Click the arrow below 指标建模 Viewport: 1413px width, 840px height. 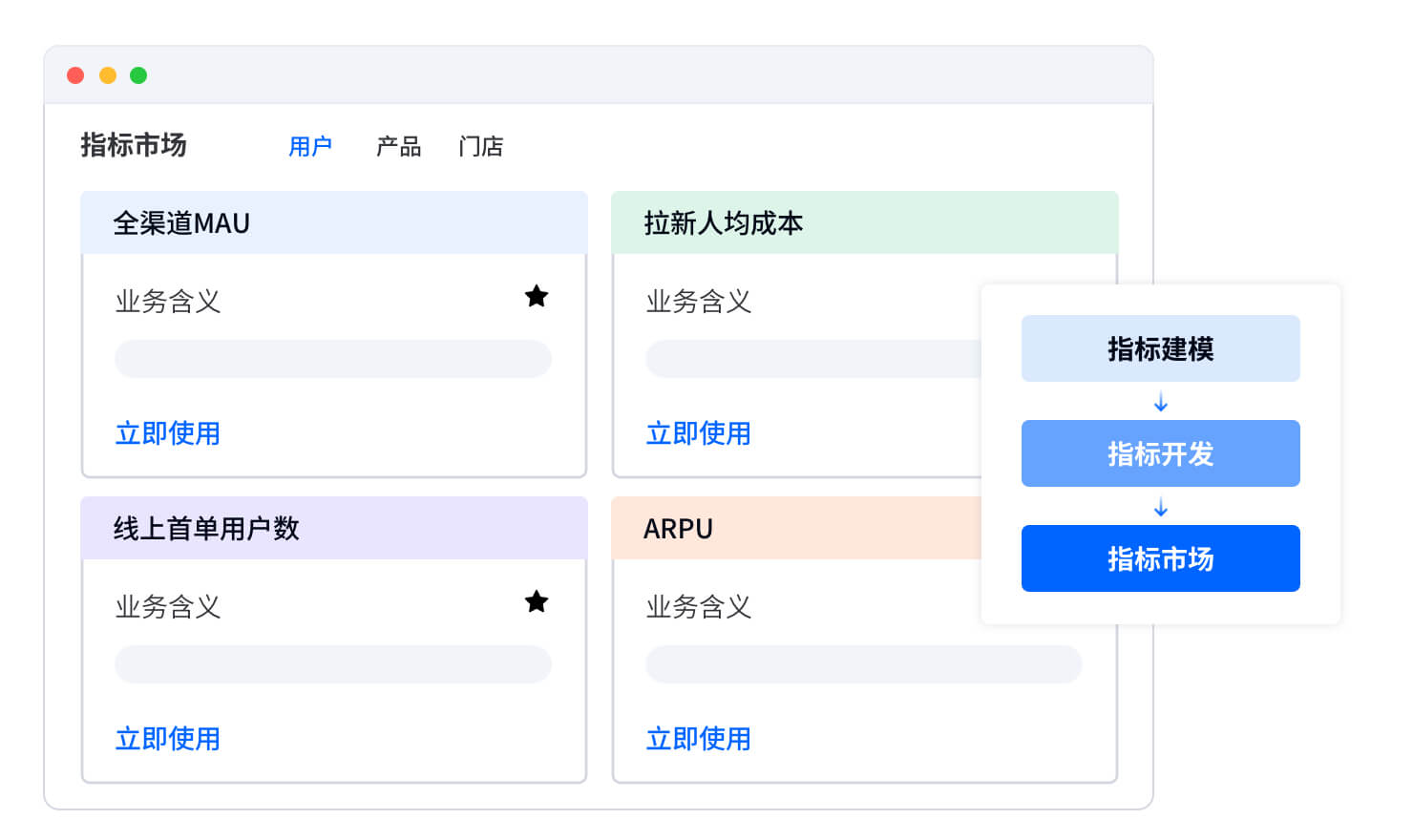pos(1161,402)
